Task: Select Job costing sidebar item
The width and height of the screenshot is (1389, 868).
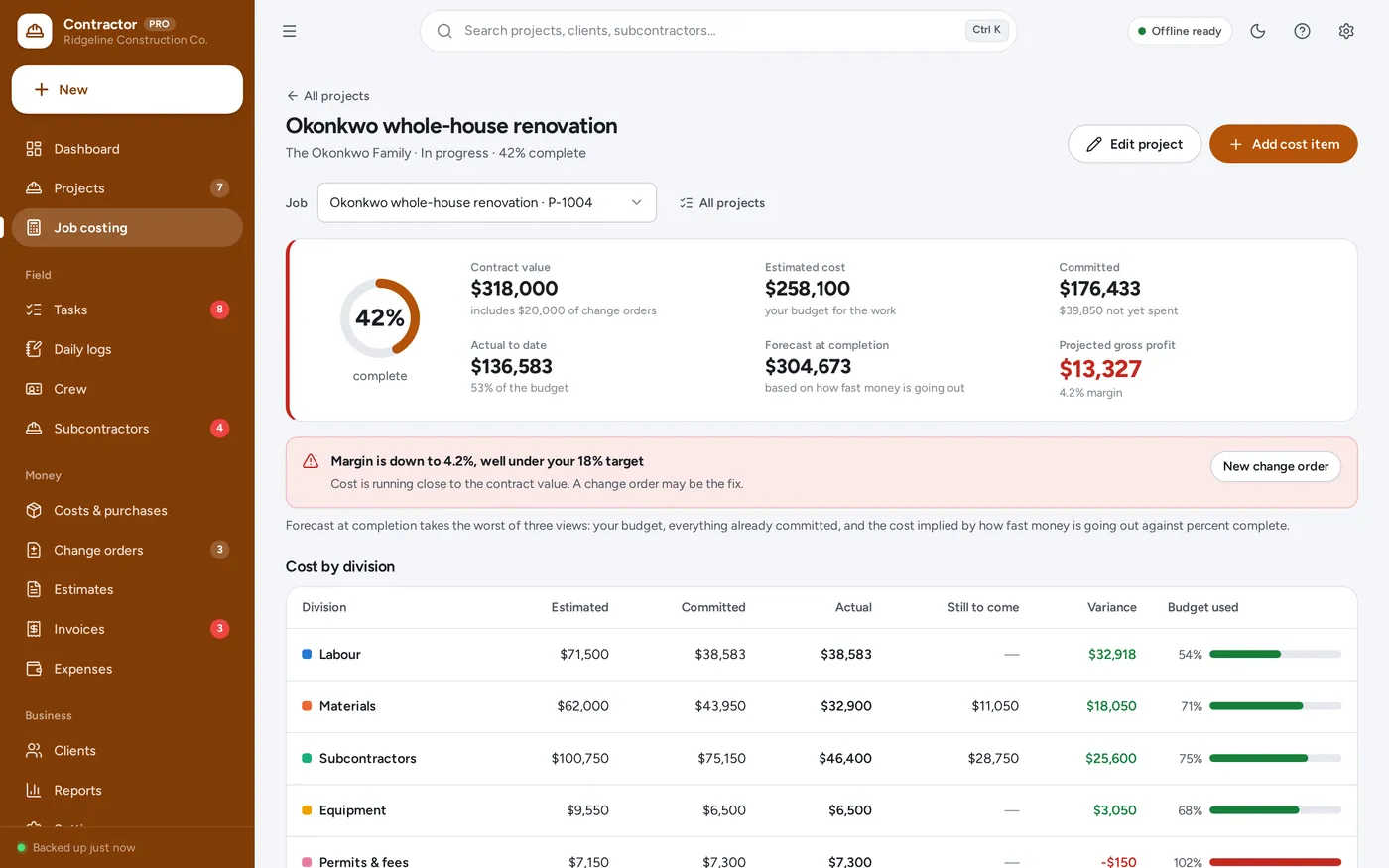Action: point(127,228)
